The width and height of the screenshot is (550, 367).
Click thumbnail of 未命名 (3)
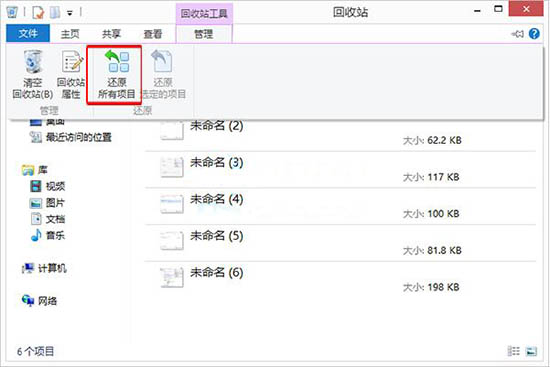tap(172, 167)
